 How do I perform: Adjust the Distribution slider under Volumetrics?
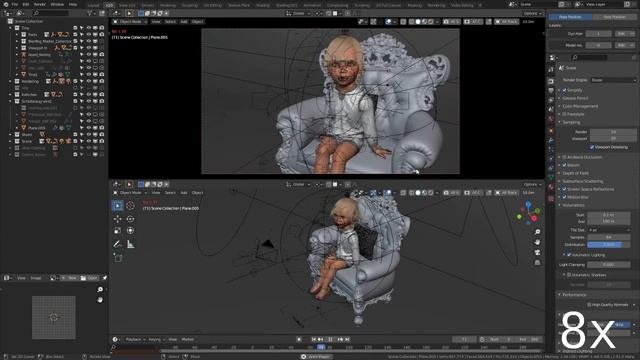coord(608,244)
